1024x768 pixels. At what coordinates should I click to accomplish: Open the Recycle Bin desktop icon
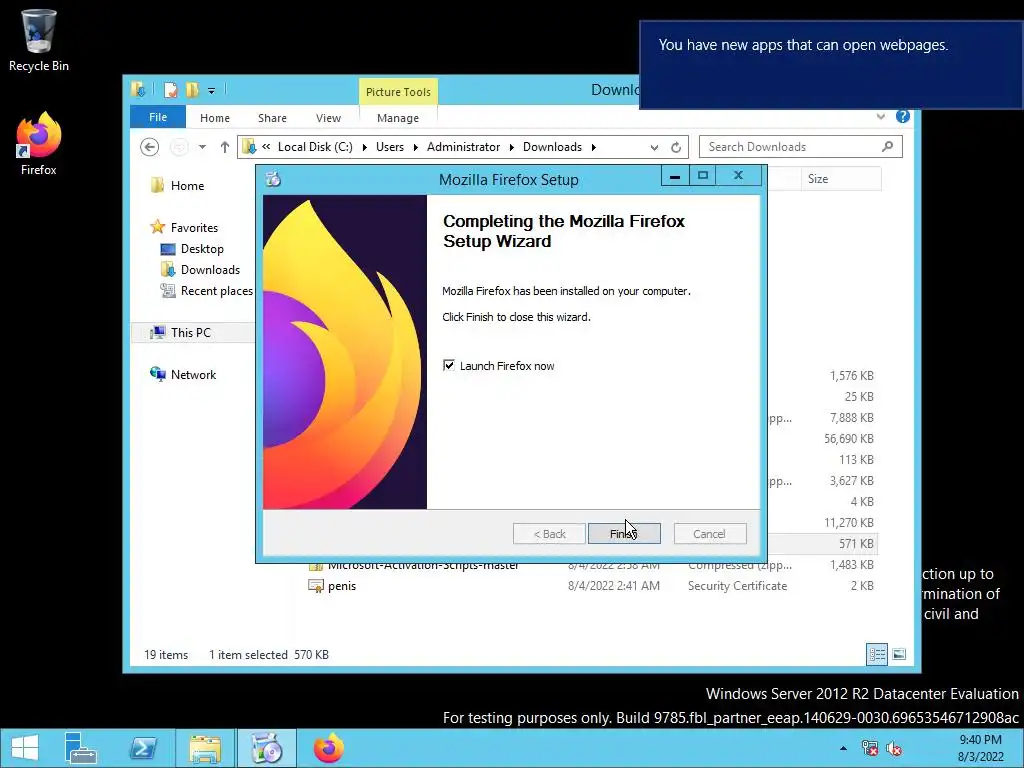pos(38,40)
